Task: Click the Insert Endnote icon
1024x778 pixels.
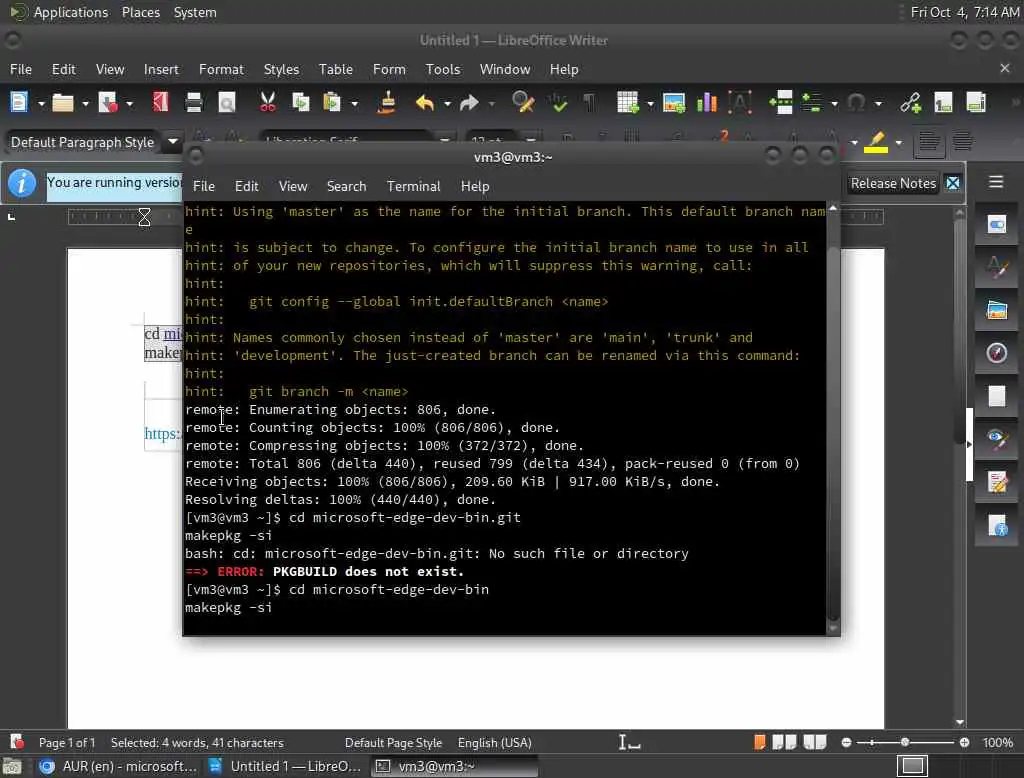Action: pos(976,103)
